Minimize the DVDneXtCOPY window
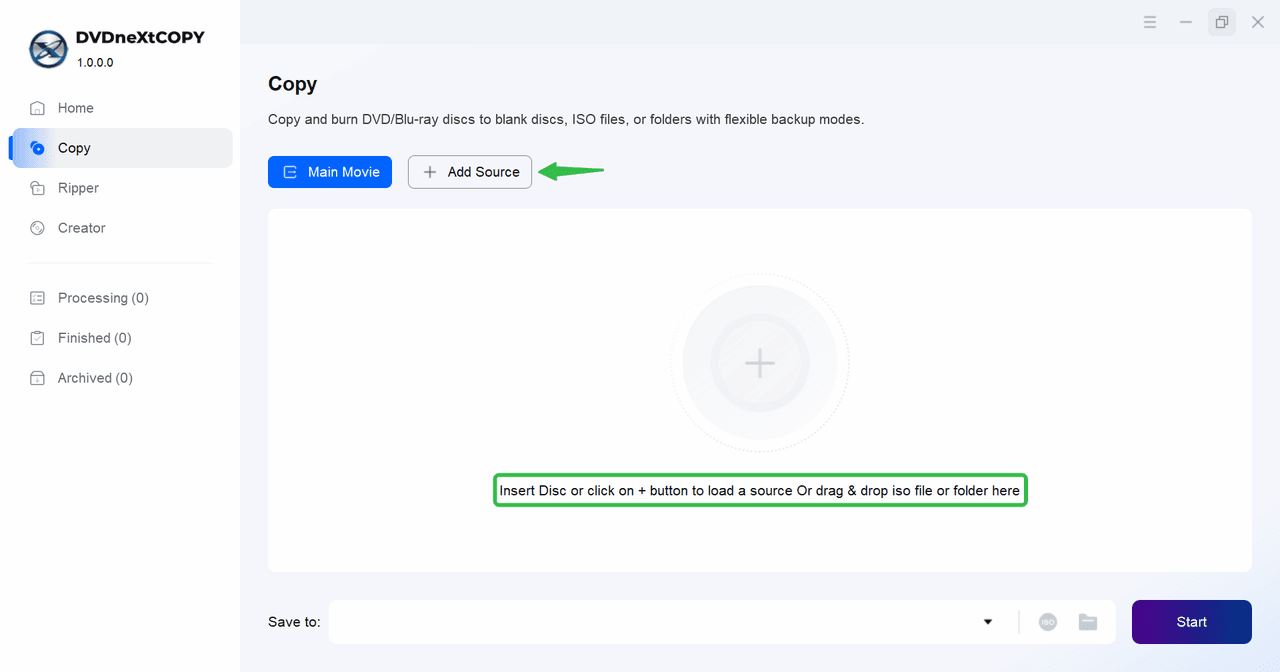The width and height of the screenshot is (1280, 672). point(1186,22)
